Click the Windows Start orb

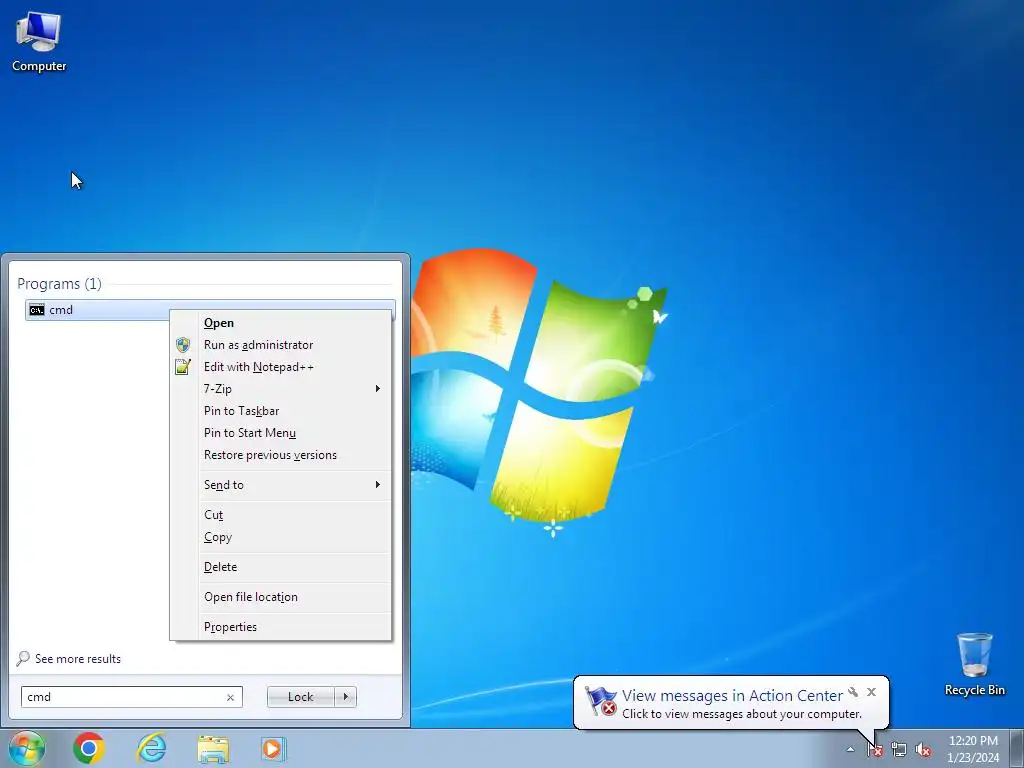[x=27, y=748]
